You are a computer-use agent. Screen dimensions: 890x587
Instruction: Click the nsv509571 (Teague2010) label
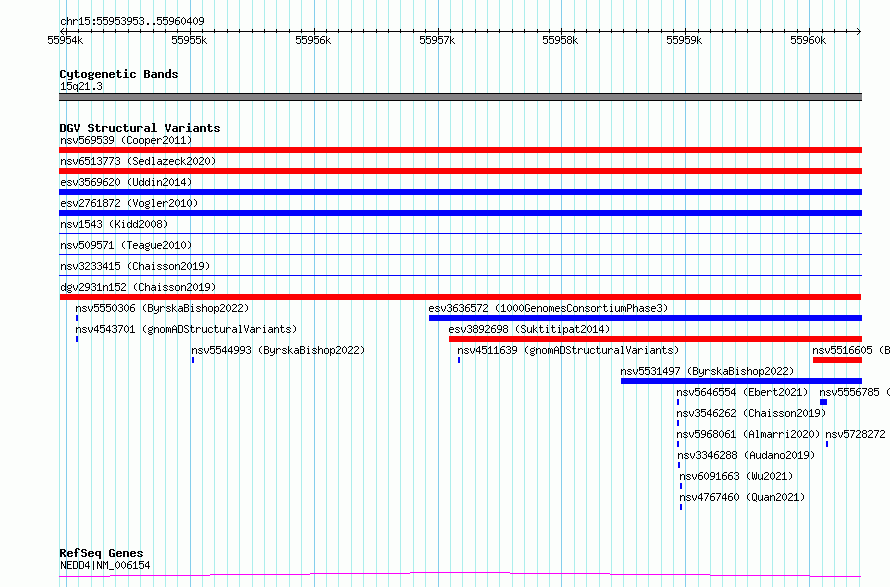126,245
